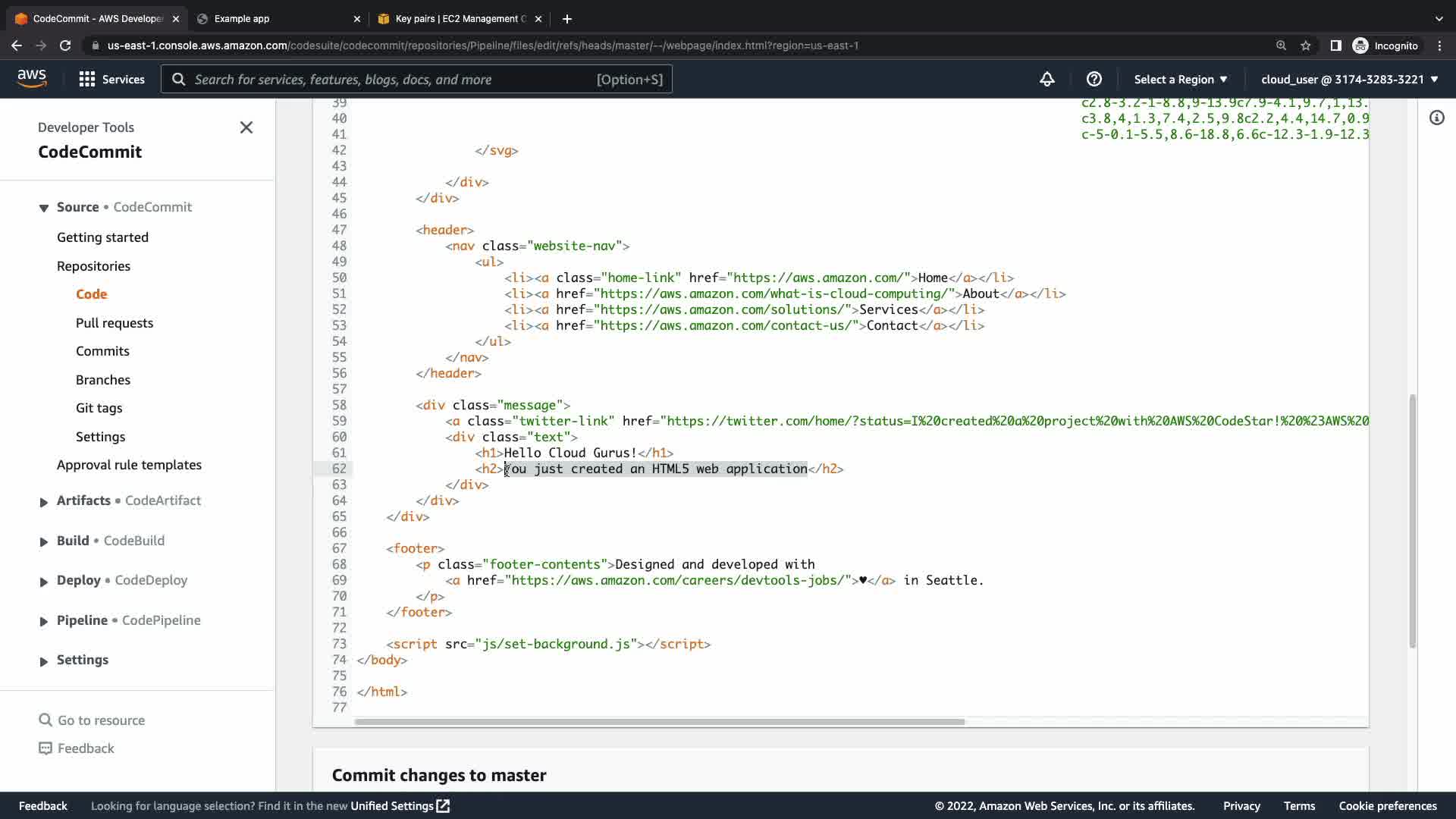Viewport: 1456px width, 819px height.
Task: Open the browser side panel icon
Action: (x=1335, y=45)
